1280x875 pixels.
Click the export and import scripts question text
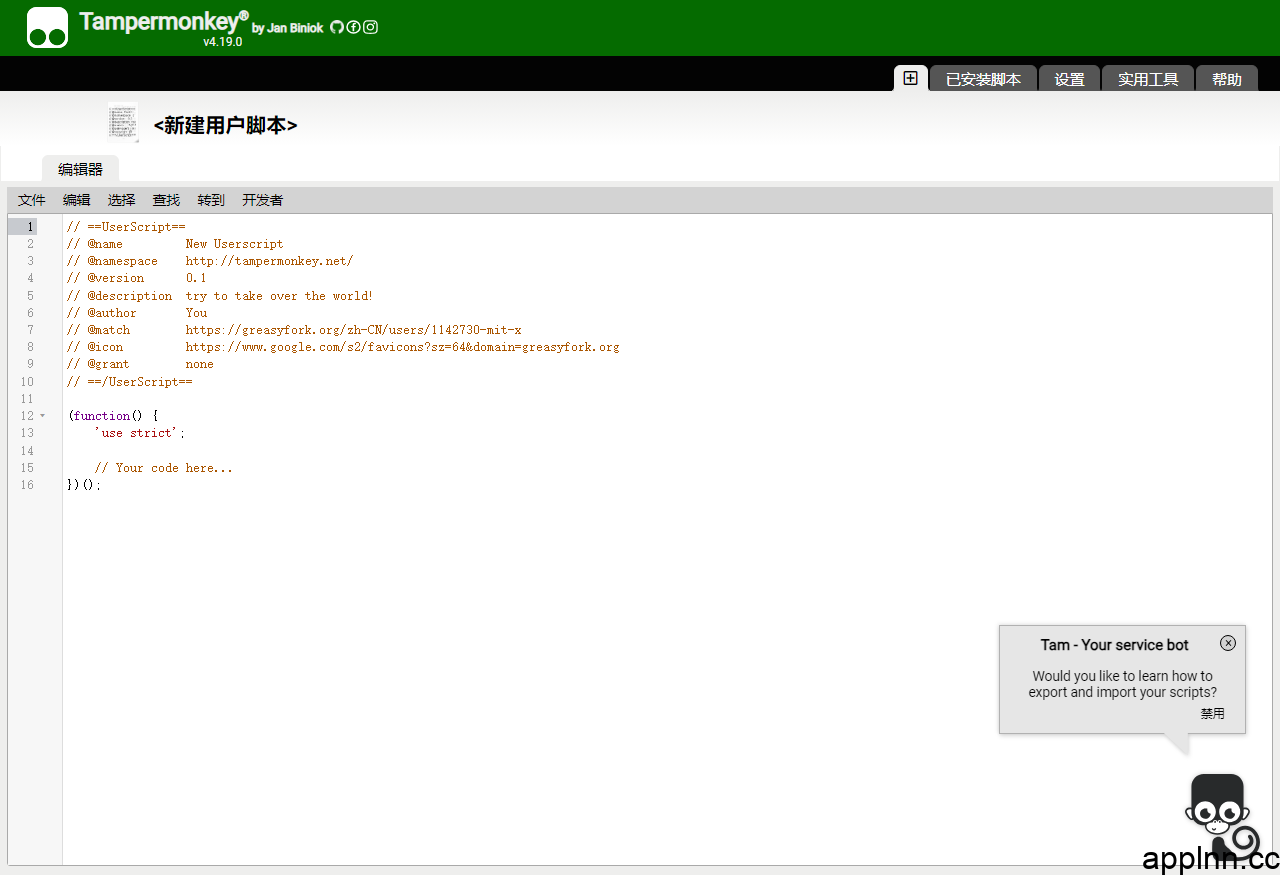click(1122, 684)
